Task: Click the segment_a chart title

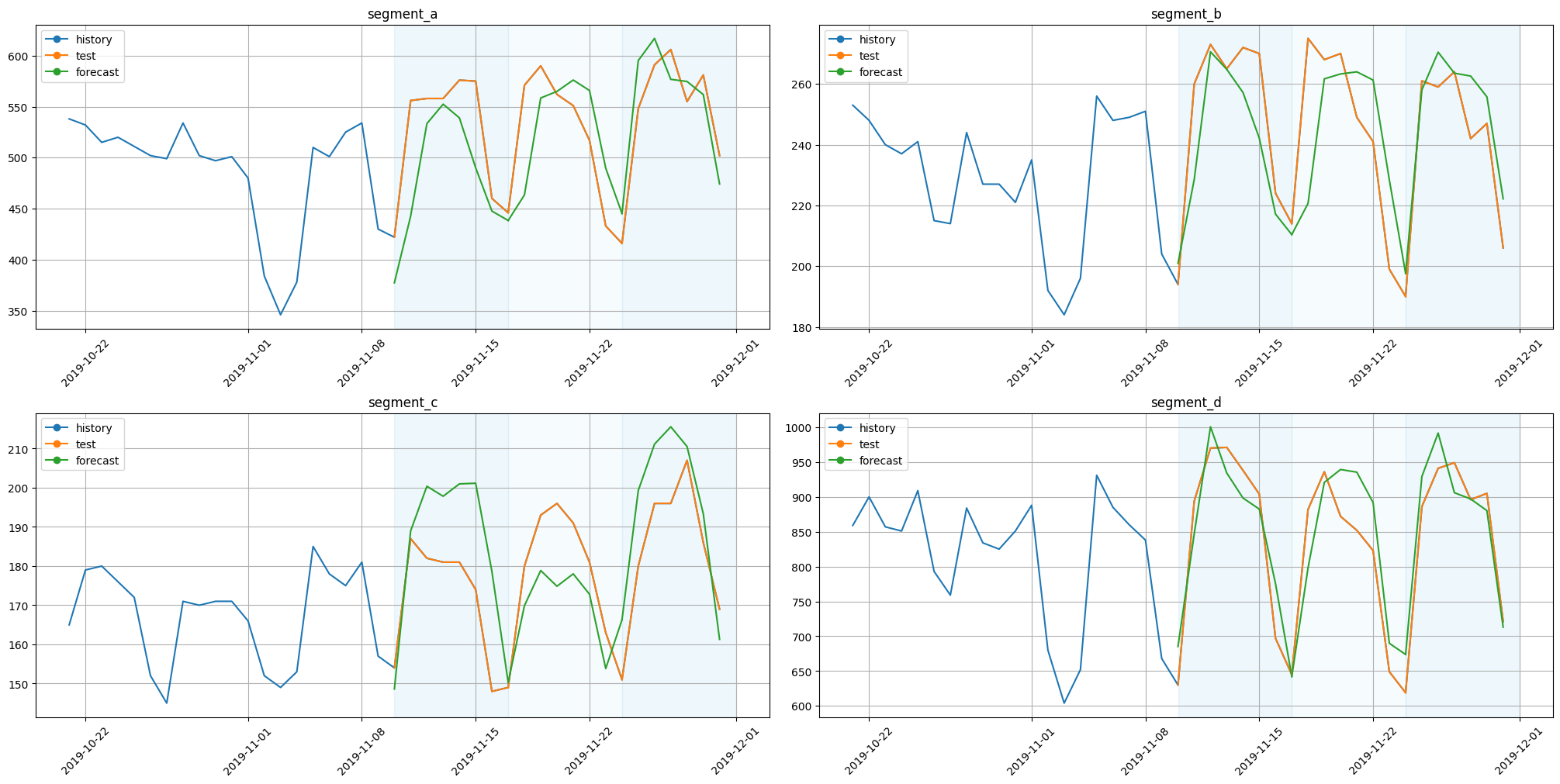Action: click(403, 14)
